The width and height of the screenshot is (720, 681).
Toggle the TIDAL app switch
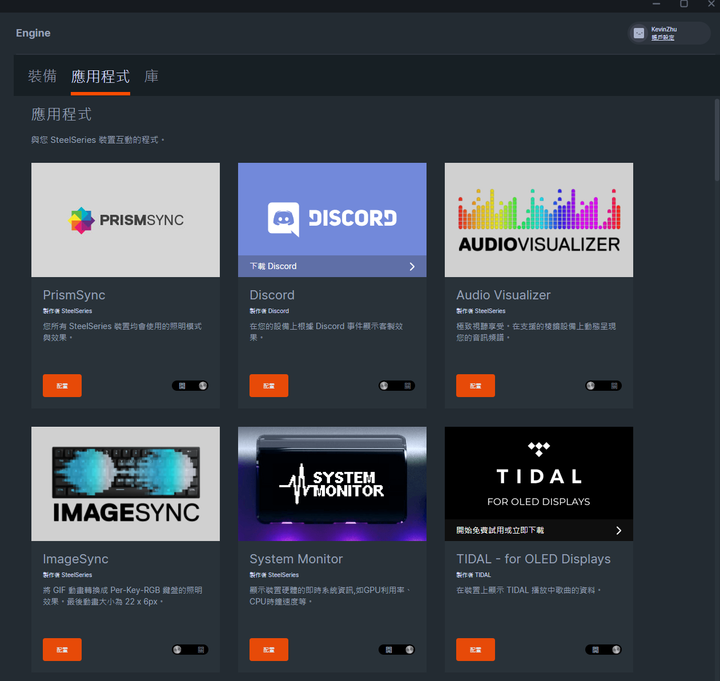click(603, 650)
